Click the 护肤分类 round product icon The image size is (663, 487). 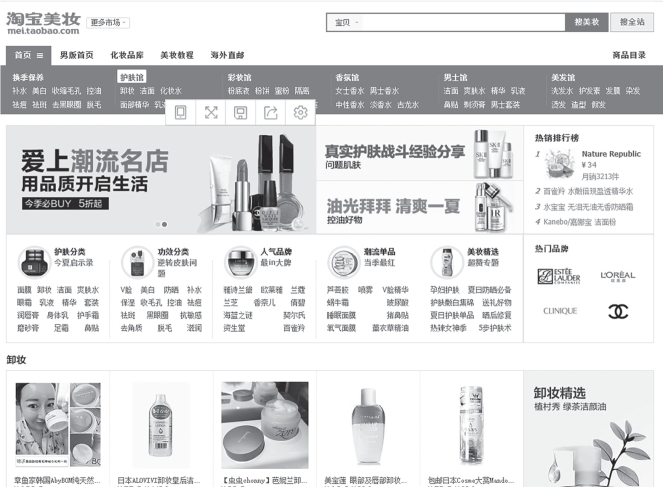pos(34,262)
